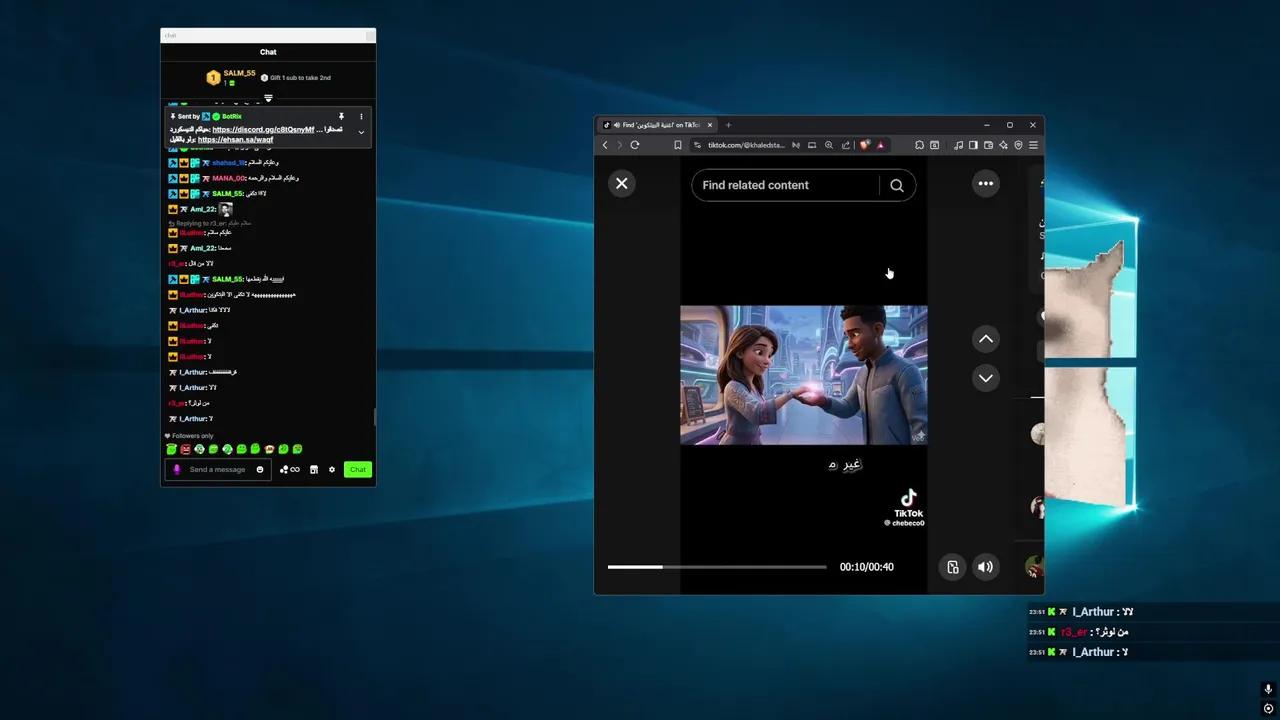The width and height of the screenshot is (1280, 720).
Task: Reload the TikTok page
Action: (635, 145)
